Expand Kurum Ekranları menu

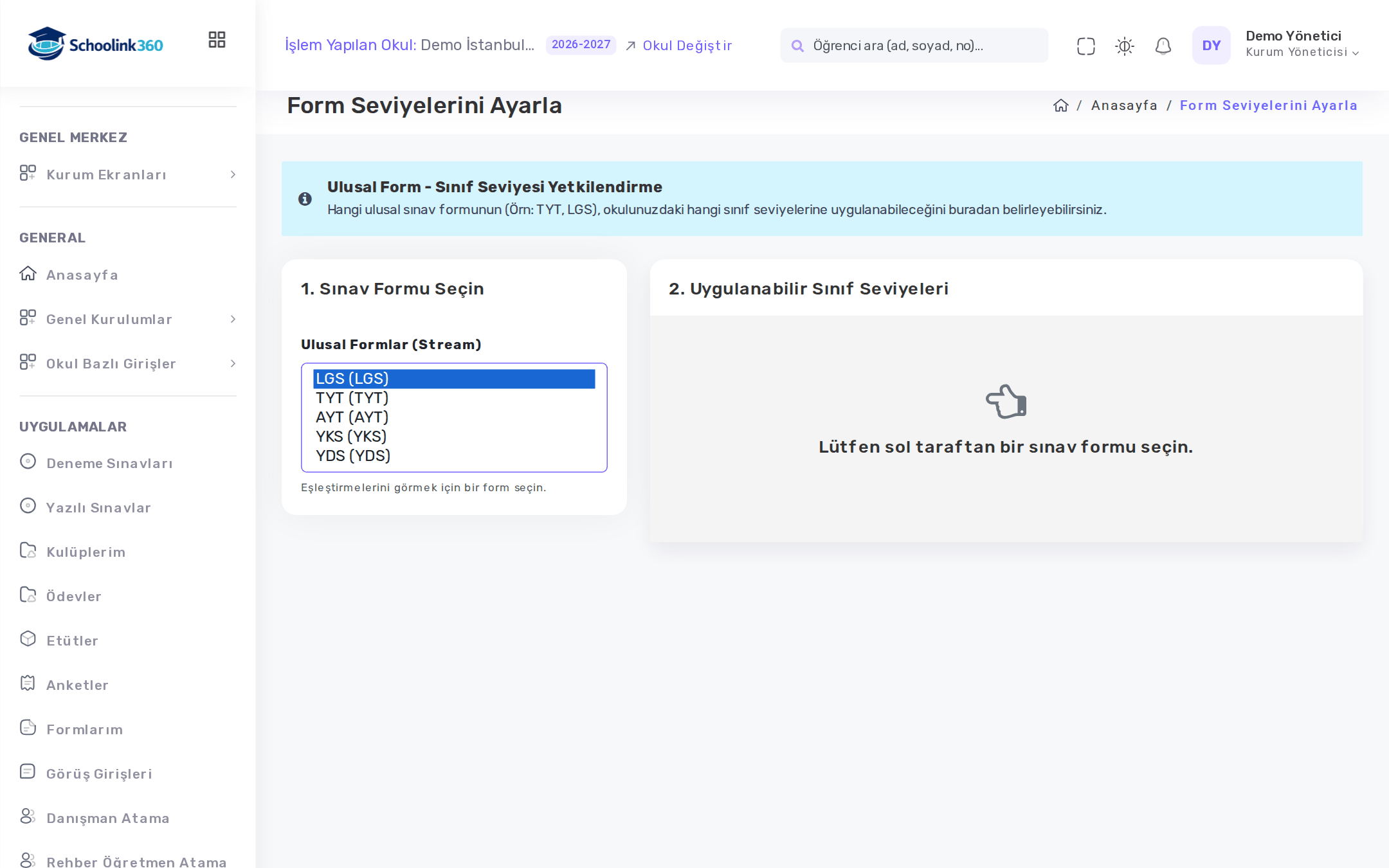click(x=128, y=174)
